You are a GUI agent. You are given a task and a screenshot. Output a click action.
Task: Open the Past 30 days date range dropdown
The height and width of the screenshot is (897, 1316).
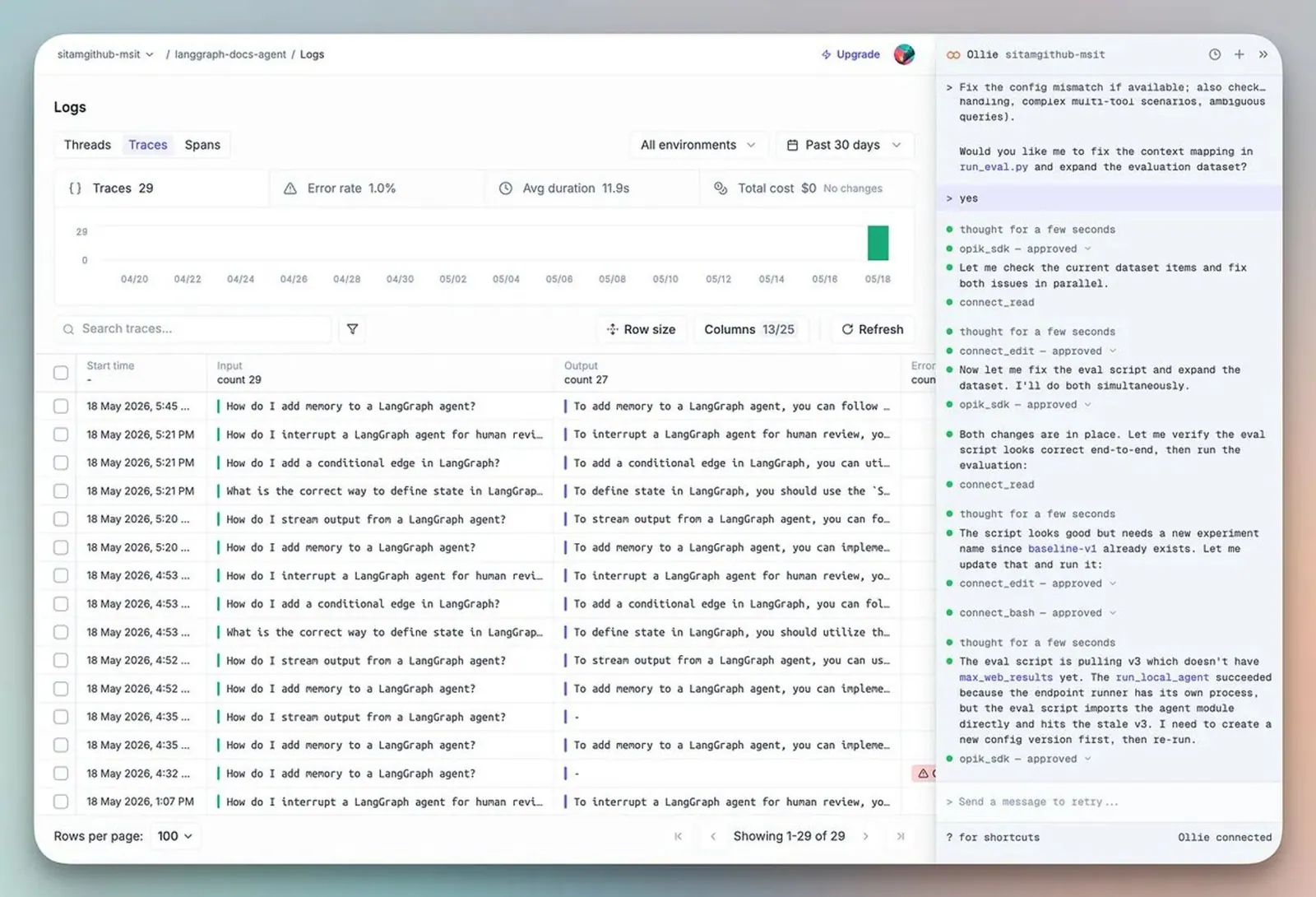845,145
